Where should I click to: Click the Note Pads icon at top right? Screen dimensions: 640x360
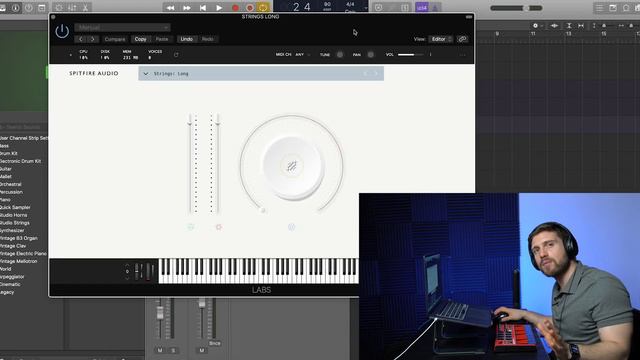pos(613,8)
